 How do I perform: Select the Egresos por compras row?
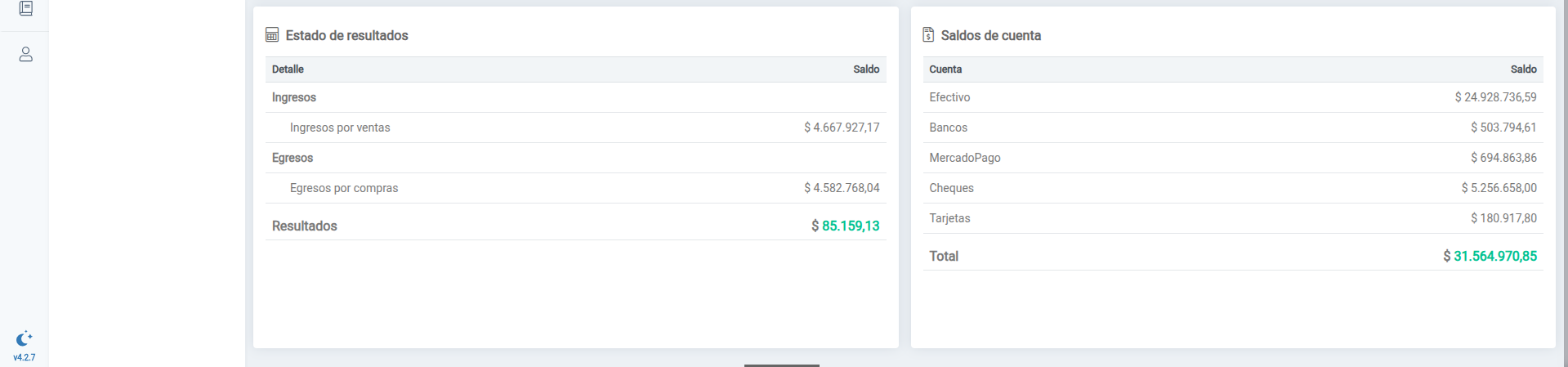click(344, 188)
